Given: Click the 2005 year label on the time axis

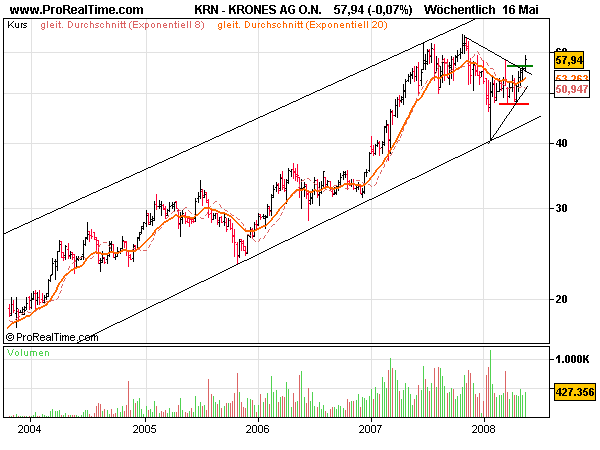Looking at the screenshot, I should [x=146, y=431].
